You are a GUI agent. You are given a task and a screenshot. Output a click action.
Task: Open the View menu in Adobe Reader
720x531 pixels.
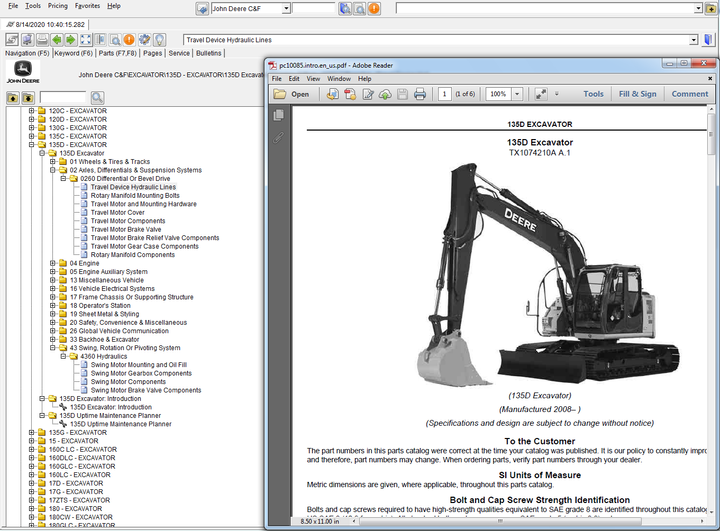pos(313,79)
